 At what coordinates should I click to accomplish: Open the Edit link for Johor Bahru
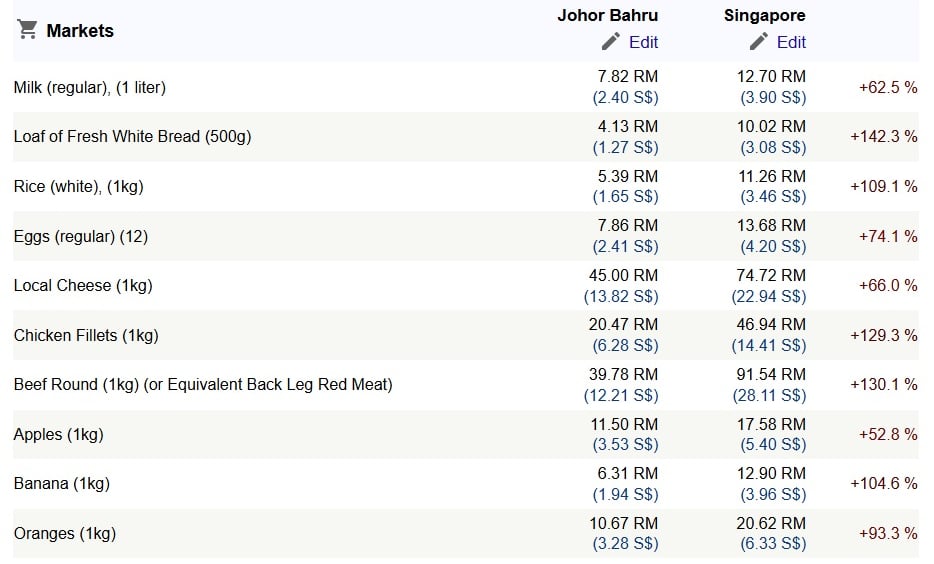[643, 42]
